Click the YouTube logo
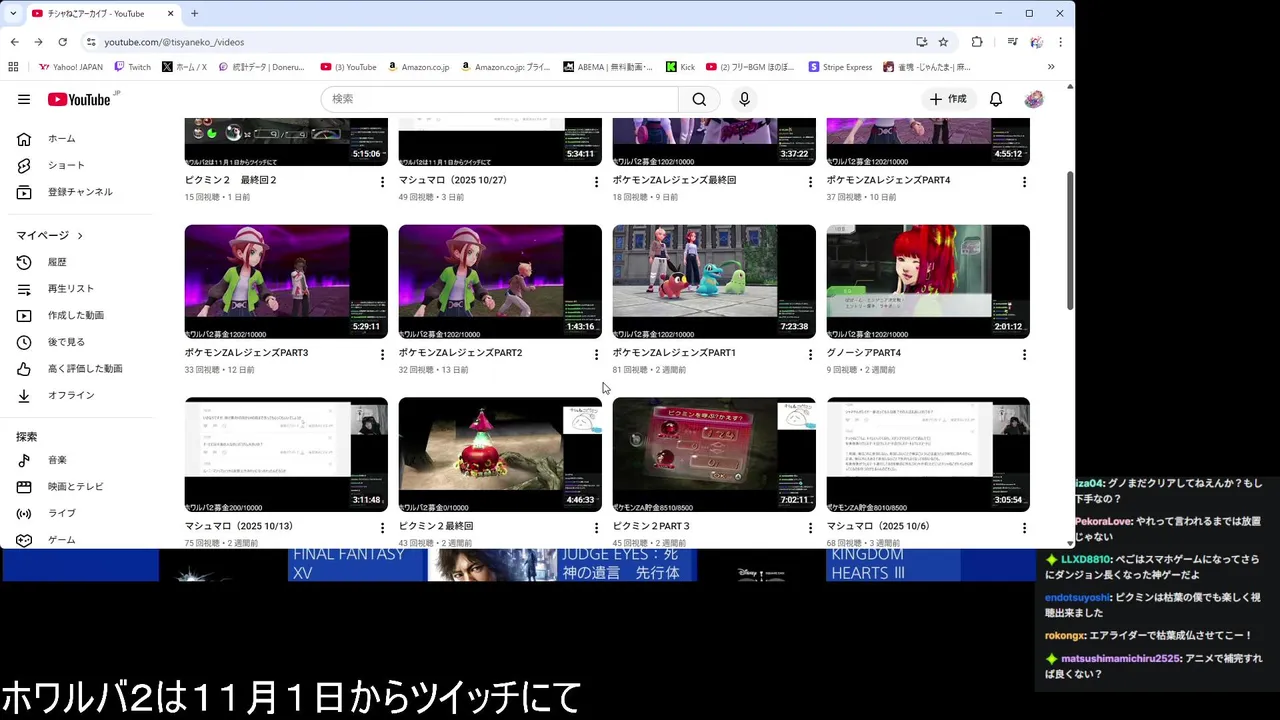1280x720 pixels. [79, 99]
